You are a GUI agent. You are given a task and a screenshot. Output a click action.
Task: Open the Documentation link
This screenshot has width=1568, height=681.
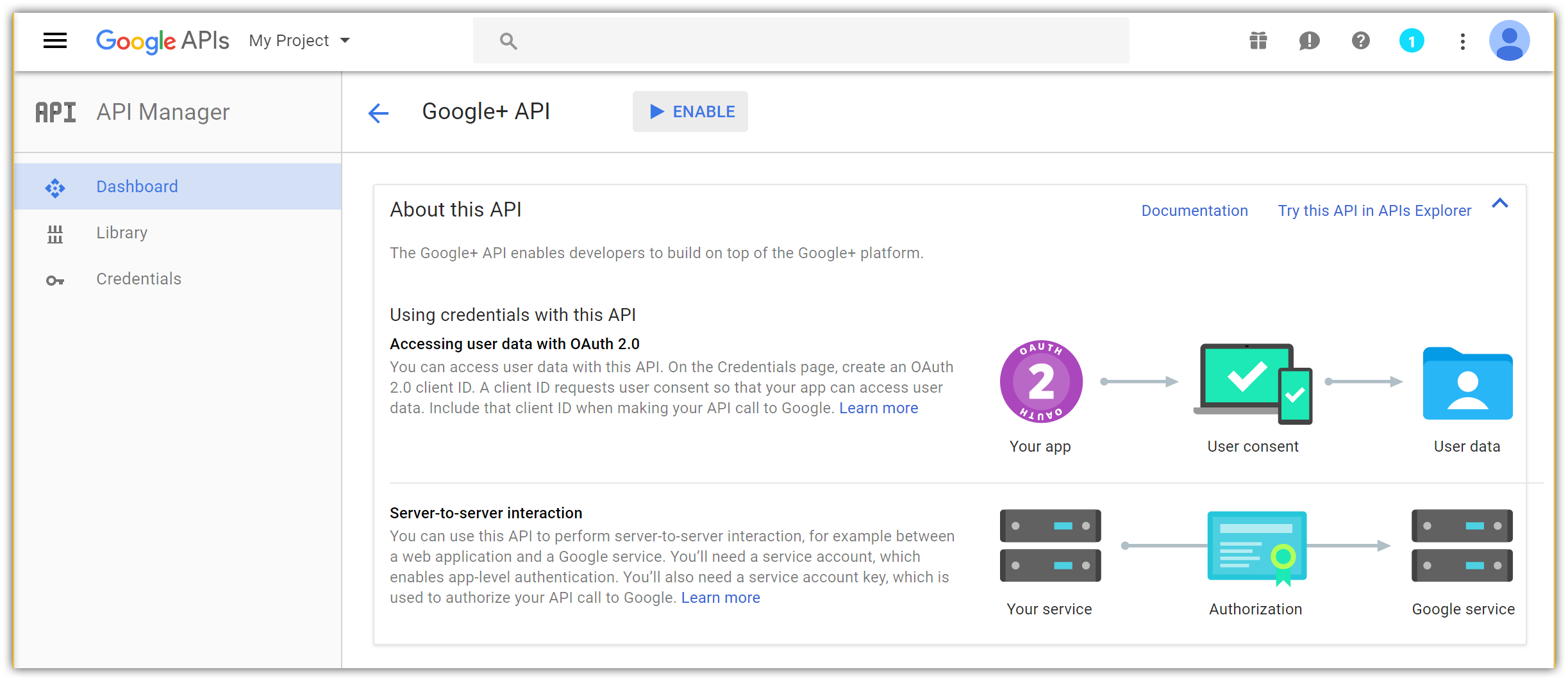pyautogui.click(x=1194, y=211)
